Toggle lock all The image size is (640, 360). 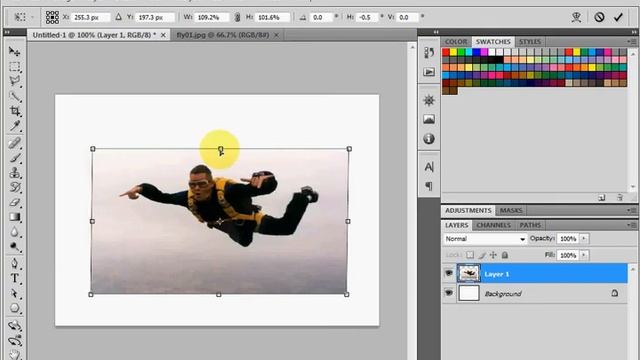click(505, 255)
